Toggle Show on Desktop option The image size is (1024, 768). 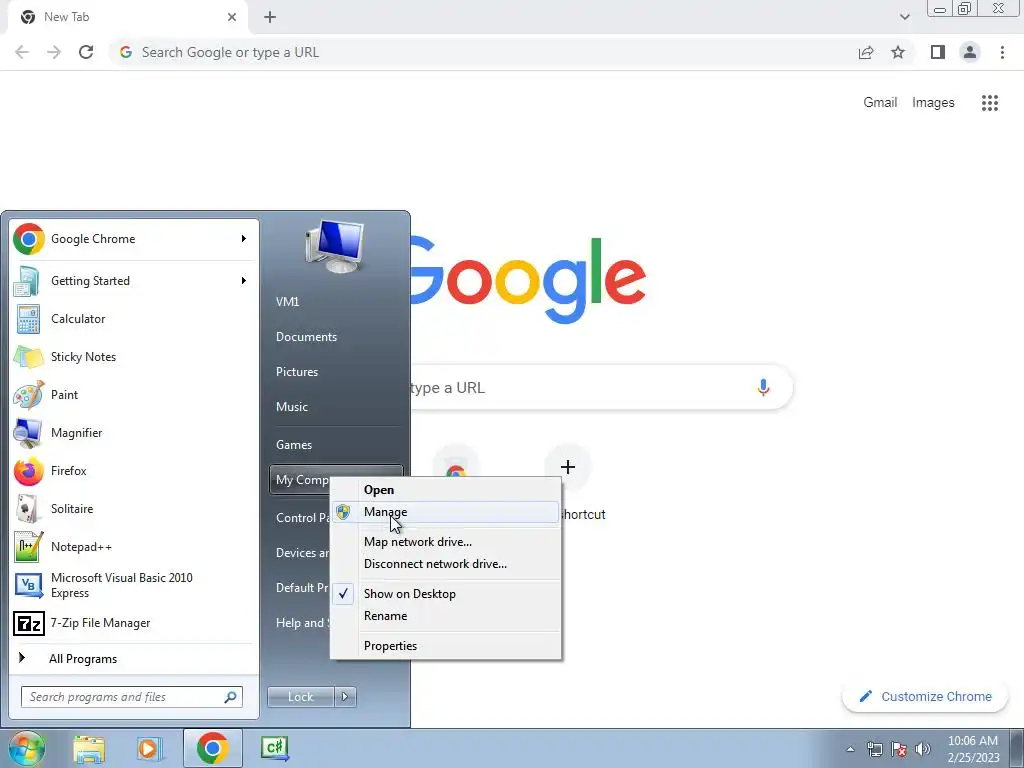446,594
